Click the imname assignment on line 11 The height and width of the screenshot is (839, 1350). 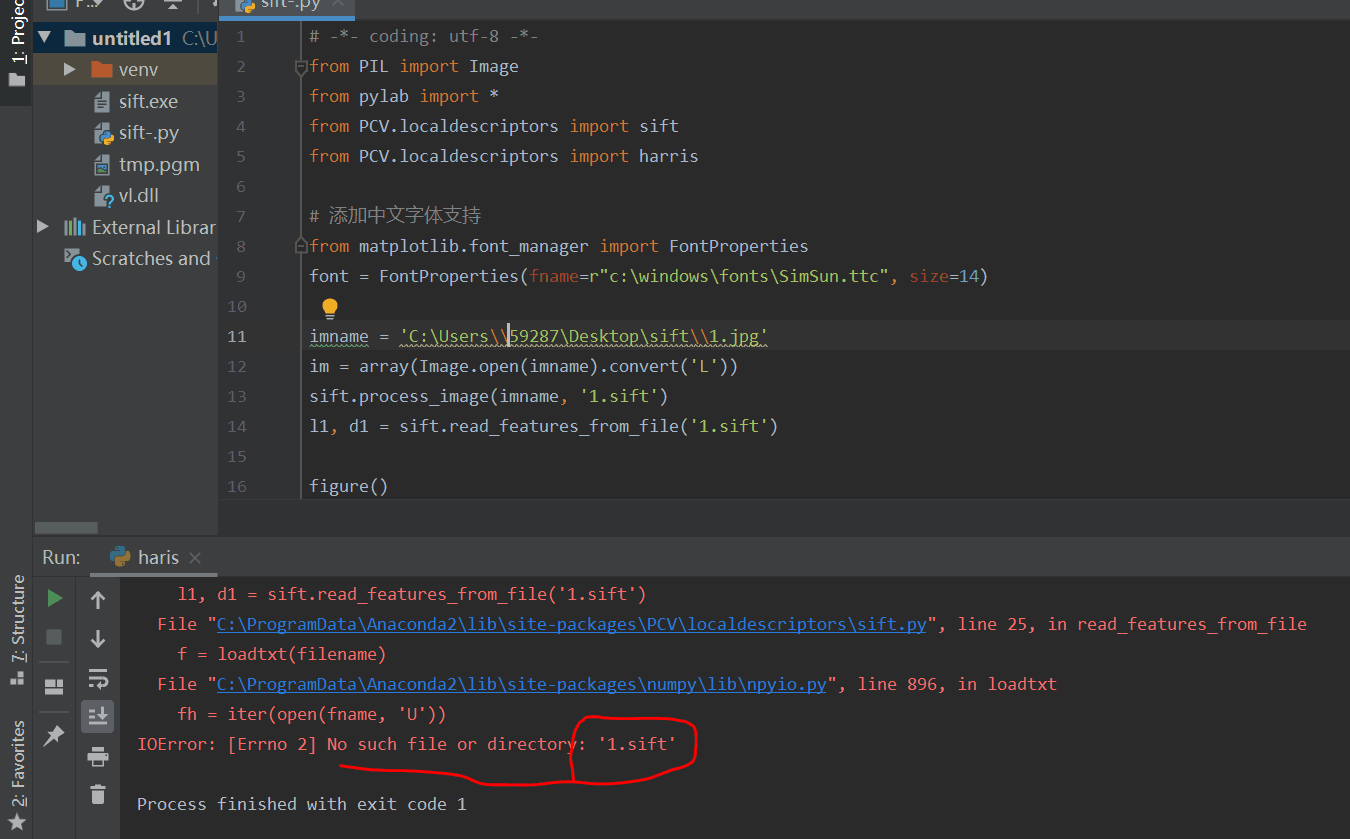point(538,336)
